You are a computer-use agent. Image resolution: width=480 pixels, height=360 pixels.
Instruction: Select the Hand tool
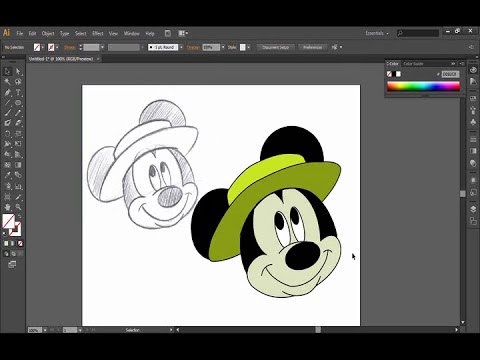[x=8, y=207]
